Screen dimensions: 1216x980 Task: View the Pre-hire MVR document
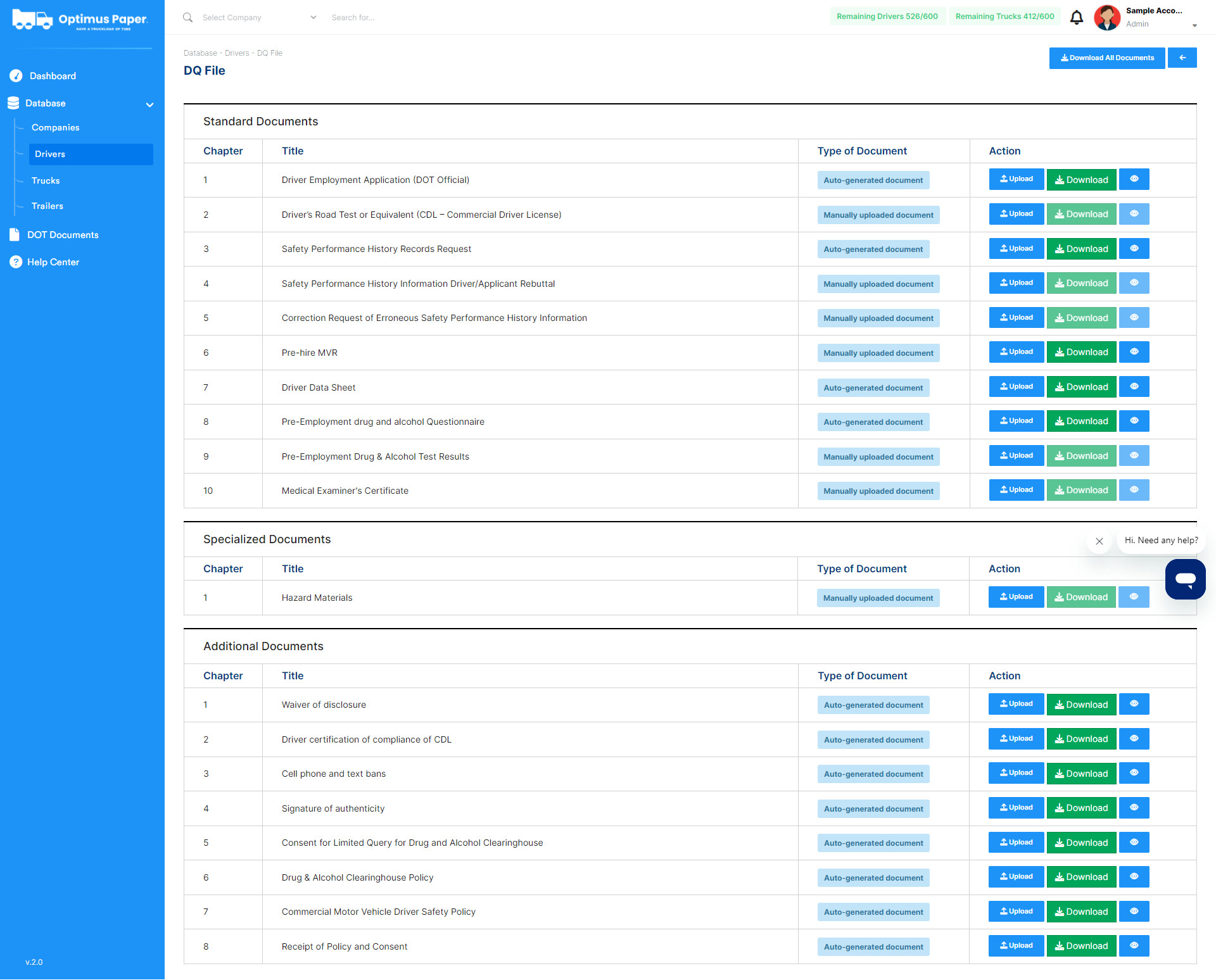1134,352
